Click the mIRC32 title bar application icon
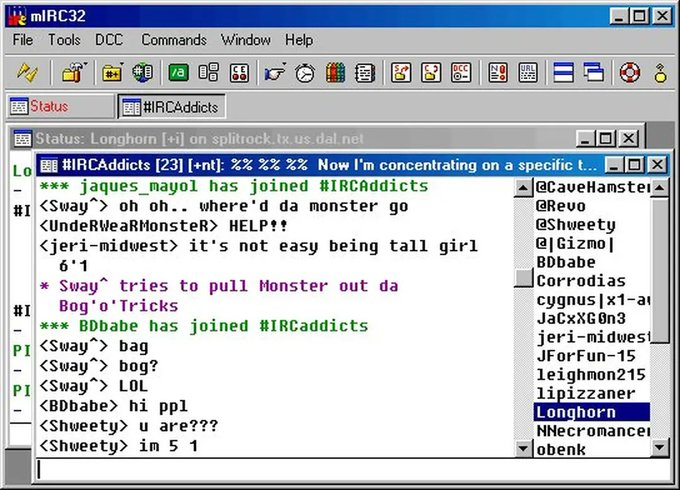Screen dimensions: 680x490 pyautogui.click(x=16, y=16)
